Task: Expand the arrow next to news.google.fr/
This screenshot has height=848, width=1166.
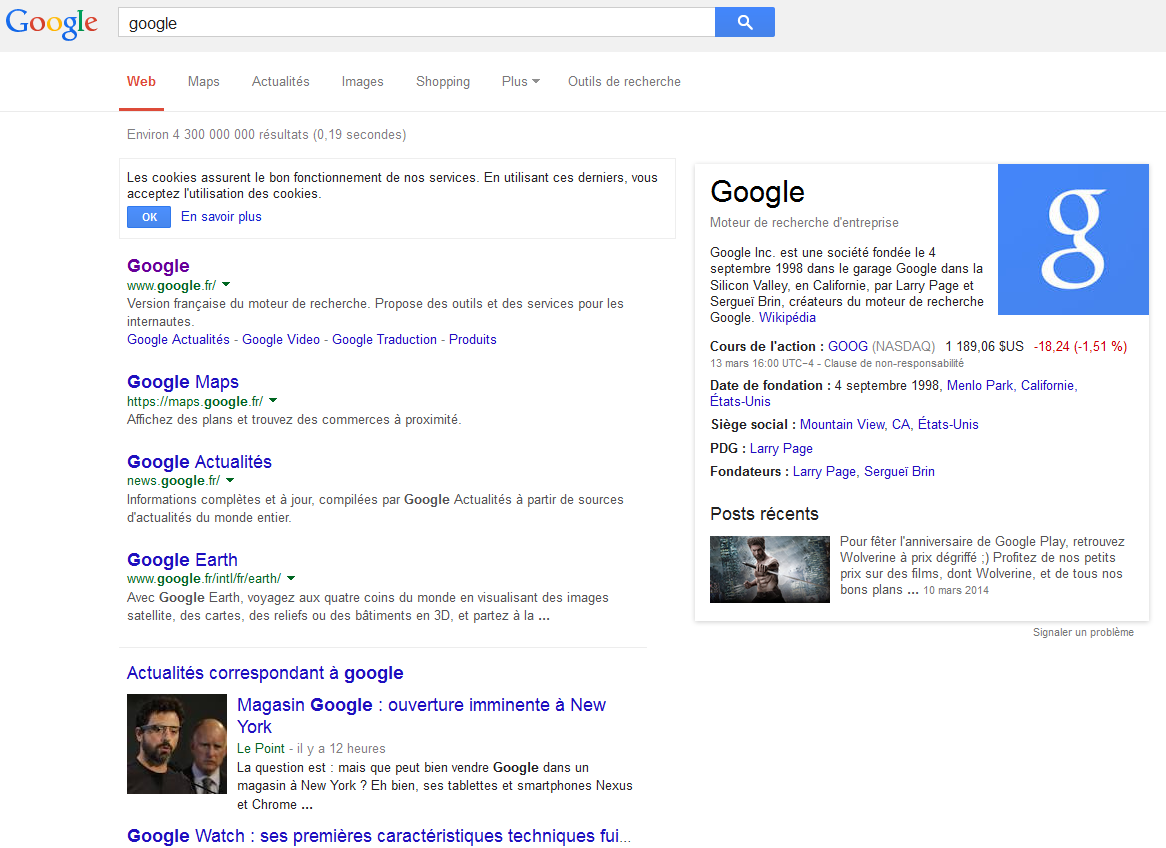Action: tap(230, 480)
